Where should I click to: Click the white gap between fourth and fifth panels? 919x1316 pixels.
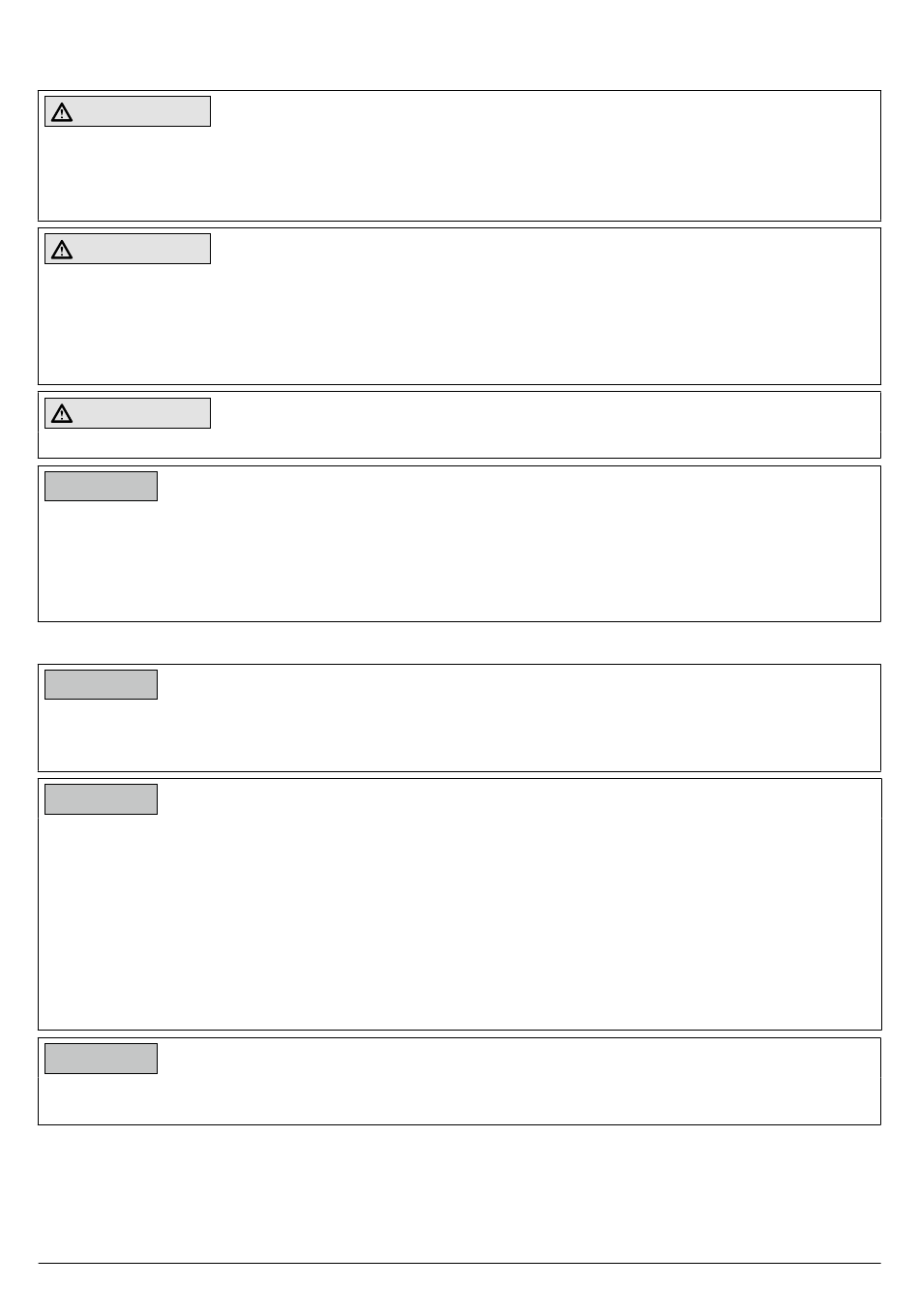[x=459, y=643]
